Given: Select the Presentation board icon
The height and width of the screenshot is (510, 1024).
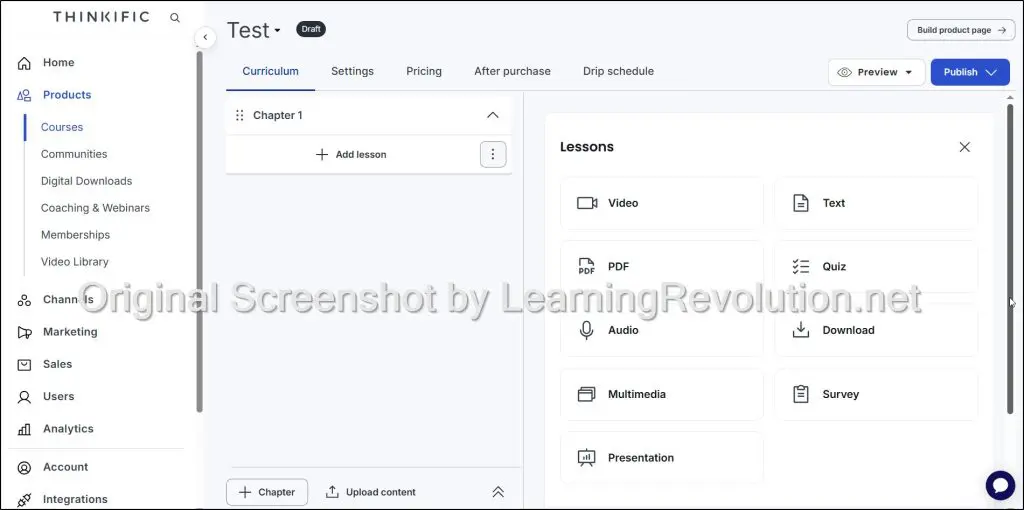Looking at the screenshot, I should [x=586, y=458].
